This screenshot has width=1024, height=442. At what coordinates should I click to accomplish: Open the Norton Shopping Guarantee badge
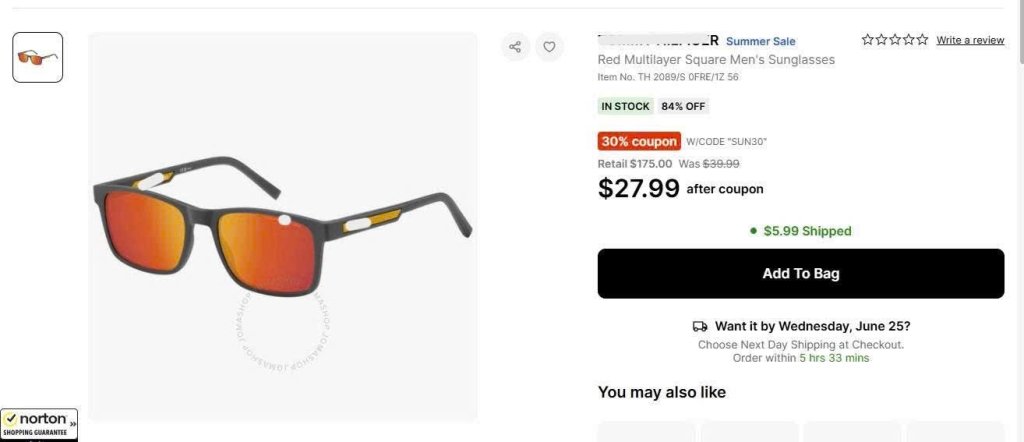(35, 423)
